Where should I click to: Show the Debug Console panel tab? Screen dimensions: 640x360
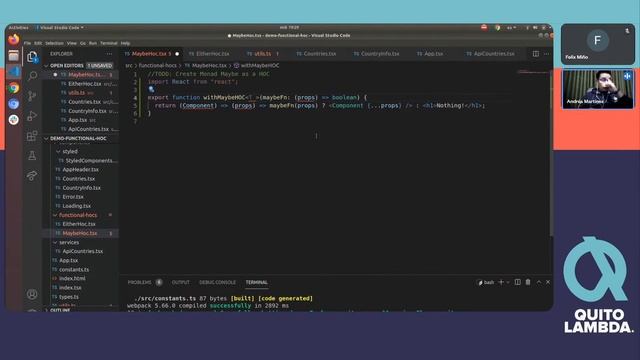click(x=218, y=282)
